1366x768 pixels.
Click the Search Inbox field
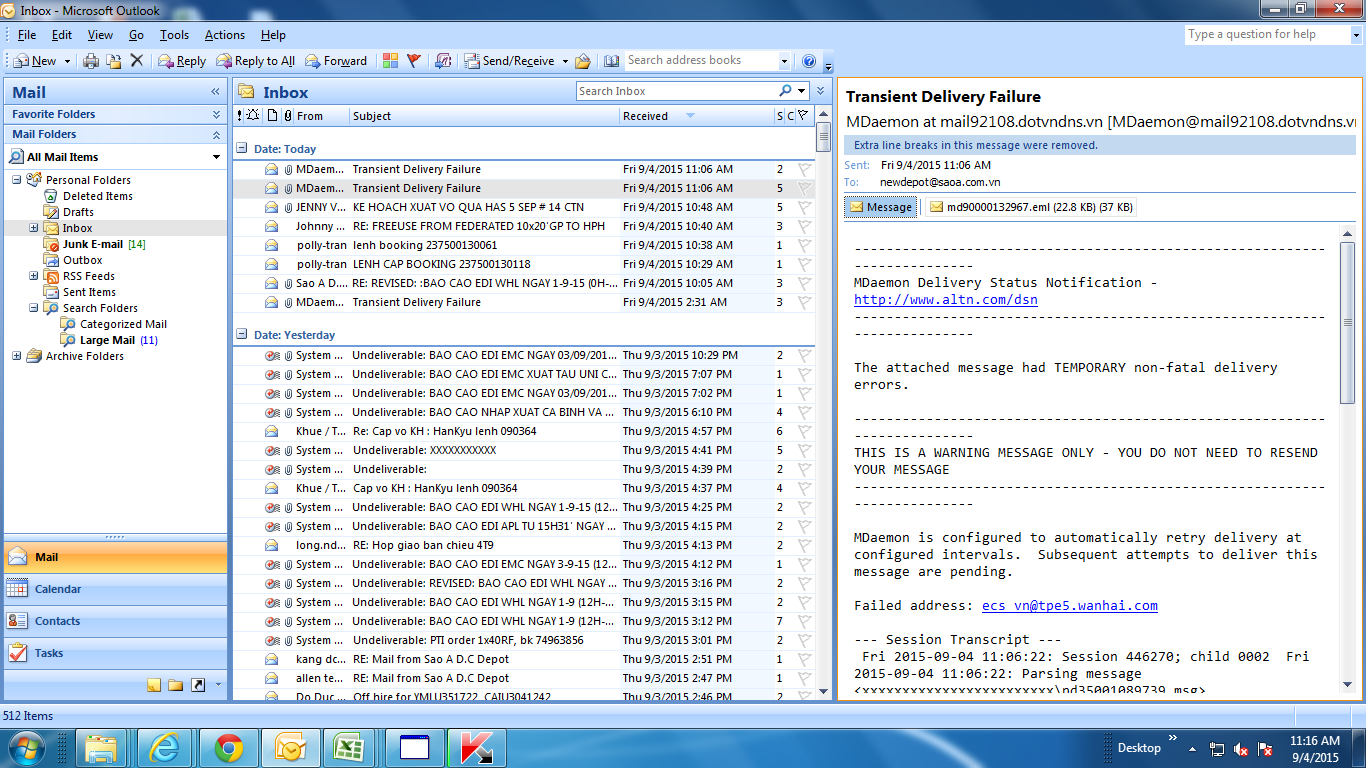click(677, 91)
